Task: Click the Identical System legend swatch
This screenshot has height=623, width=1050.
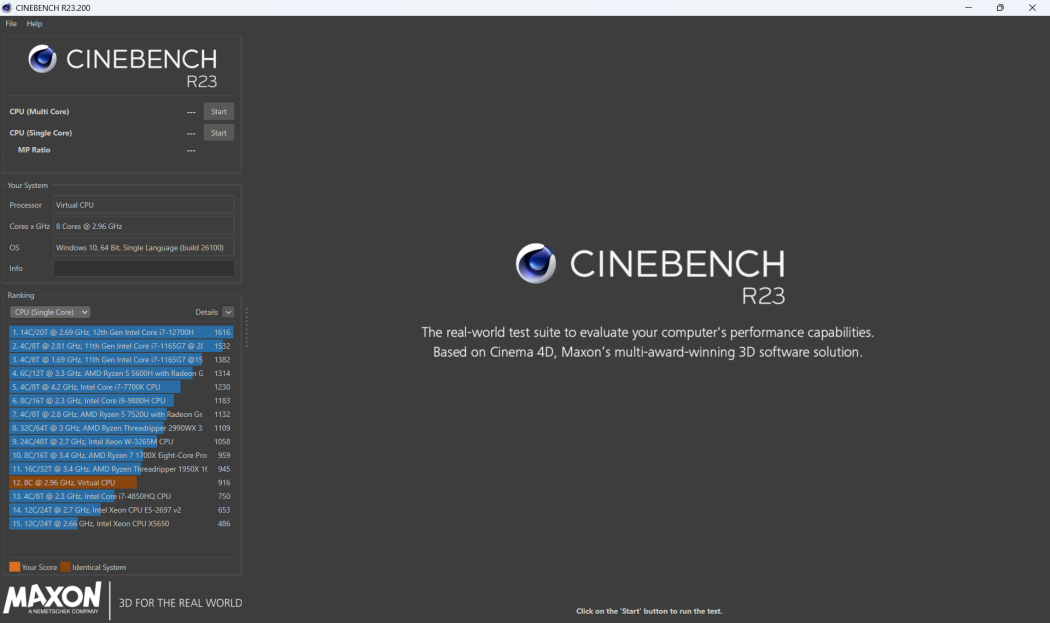Action: pyautogui.click(x=65, y=567)
